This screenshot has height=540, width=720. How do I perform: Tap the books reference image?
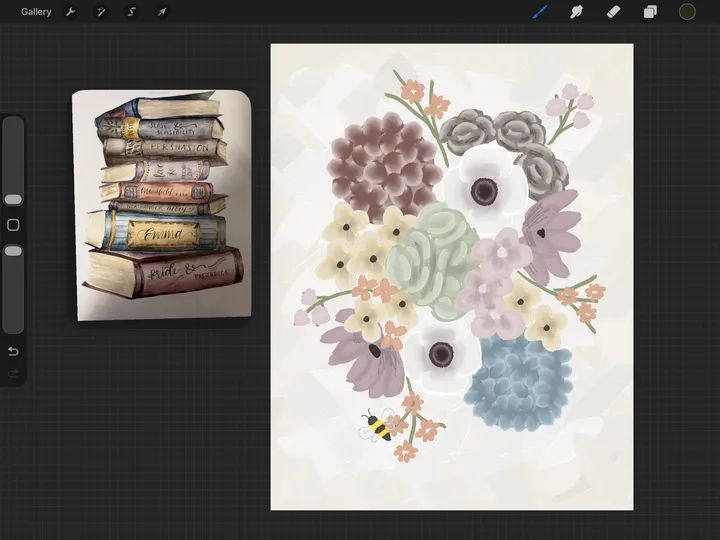(162, 205)
